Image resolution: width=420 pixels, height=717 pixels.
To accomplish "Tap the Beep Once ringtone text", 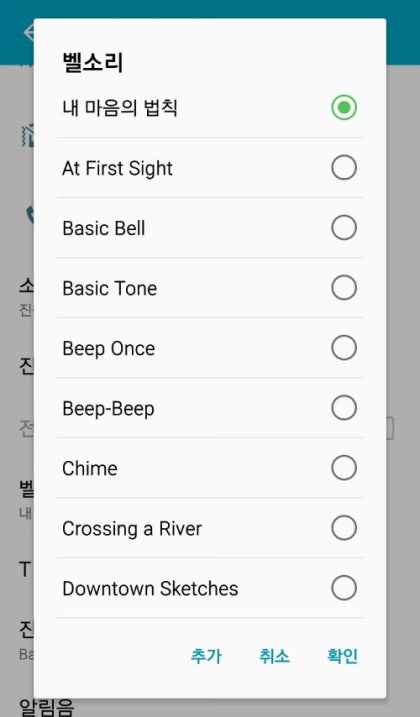I will coord(108,349).
